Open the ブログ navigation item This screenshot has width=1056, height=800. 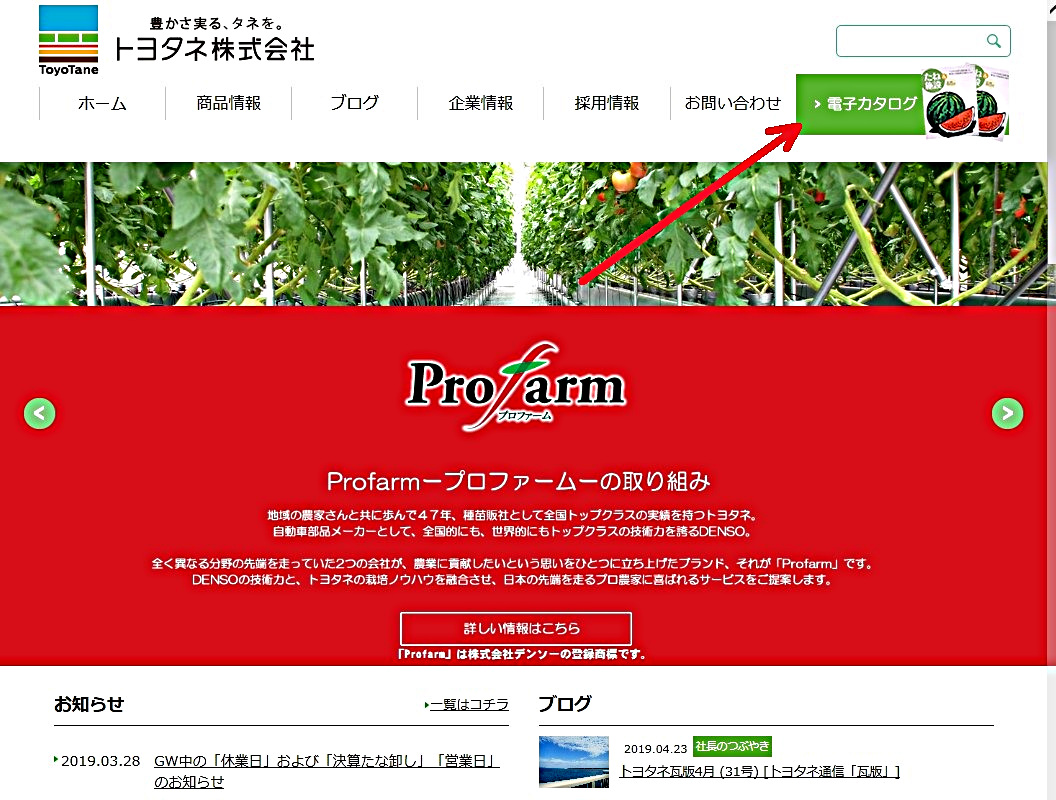point(354,103)
